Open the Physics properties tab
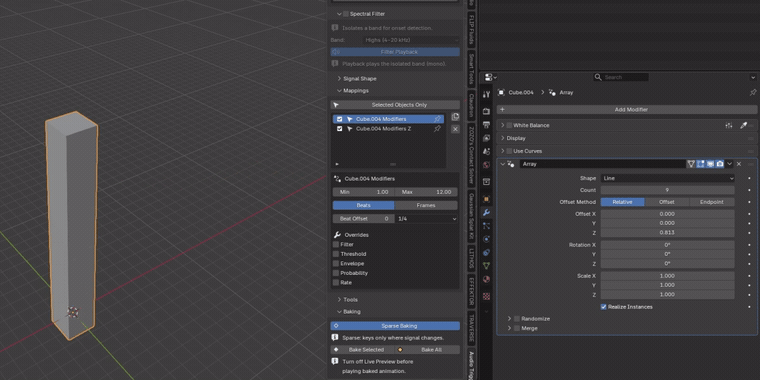Screen dimensions: 760x380 pos(487,239)
